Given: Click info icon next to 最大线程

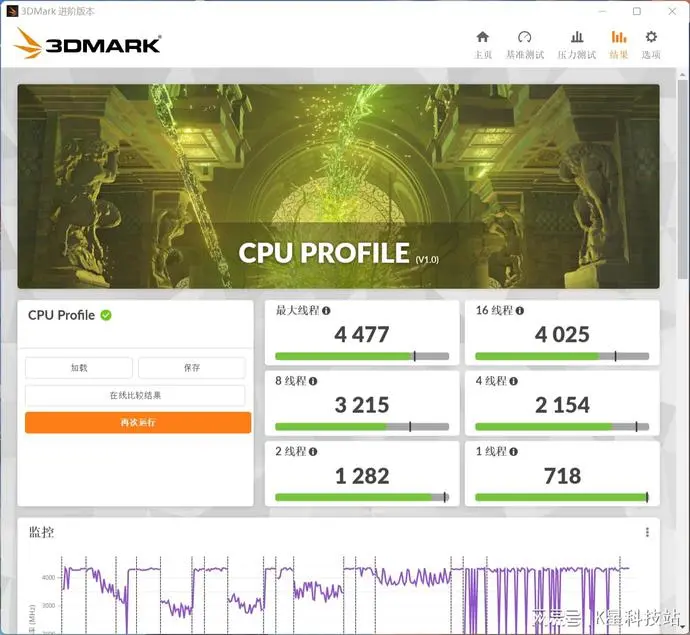Looking at the screenshot, I should (x=326, y=311).
